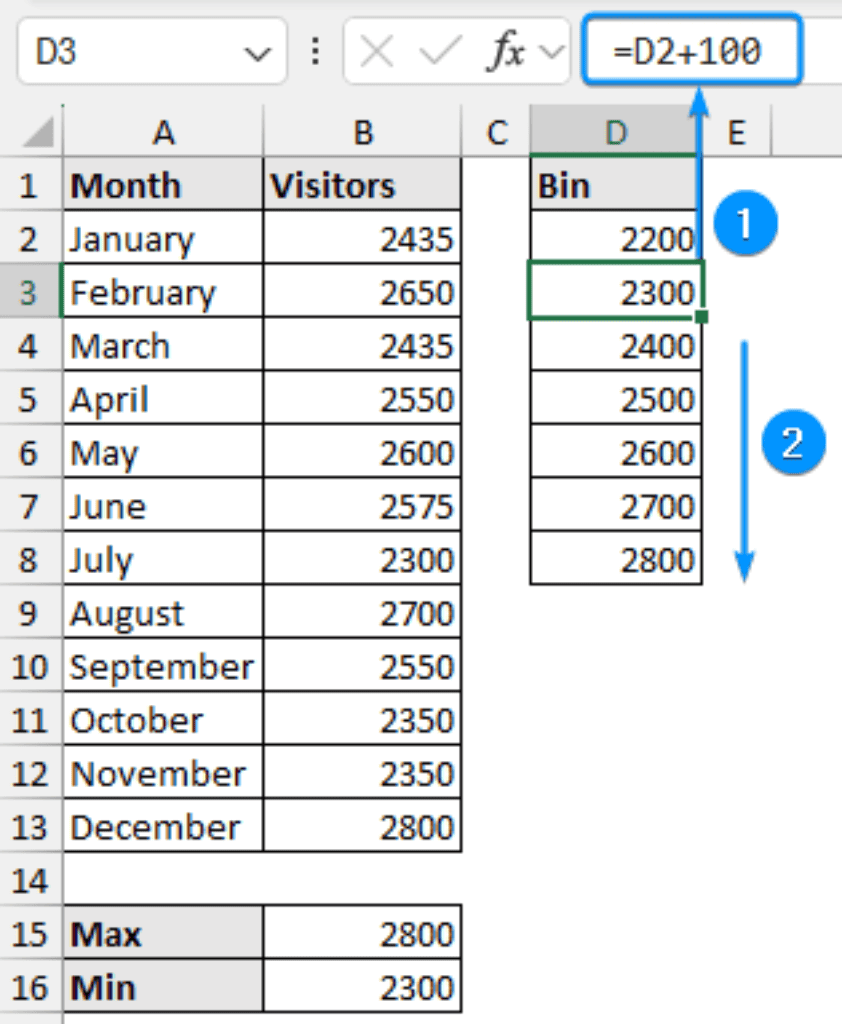Select column D header

[x=615, y=133]
